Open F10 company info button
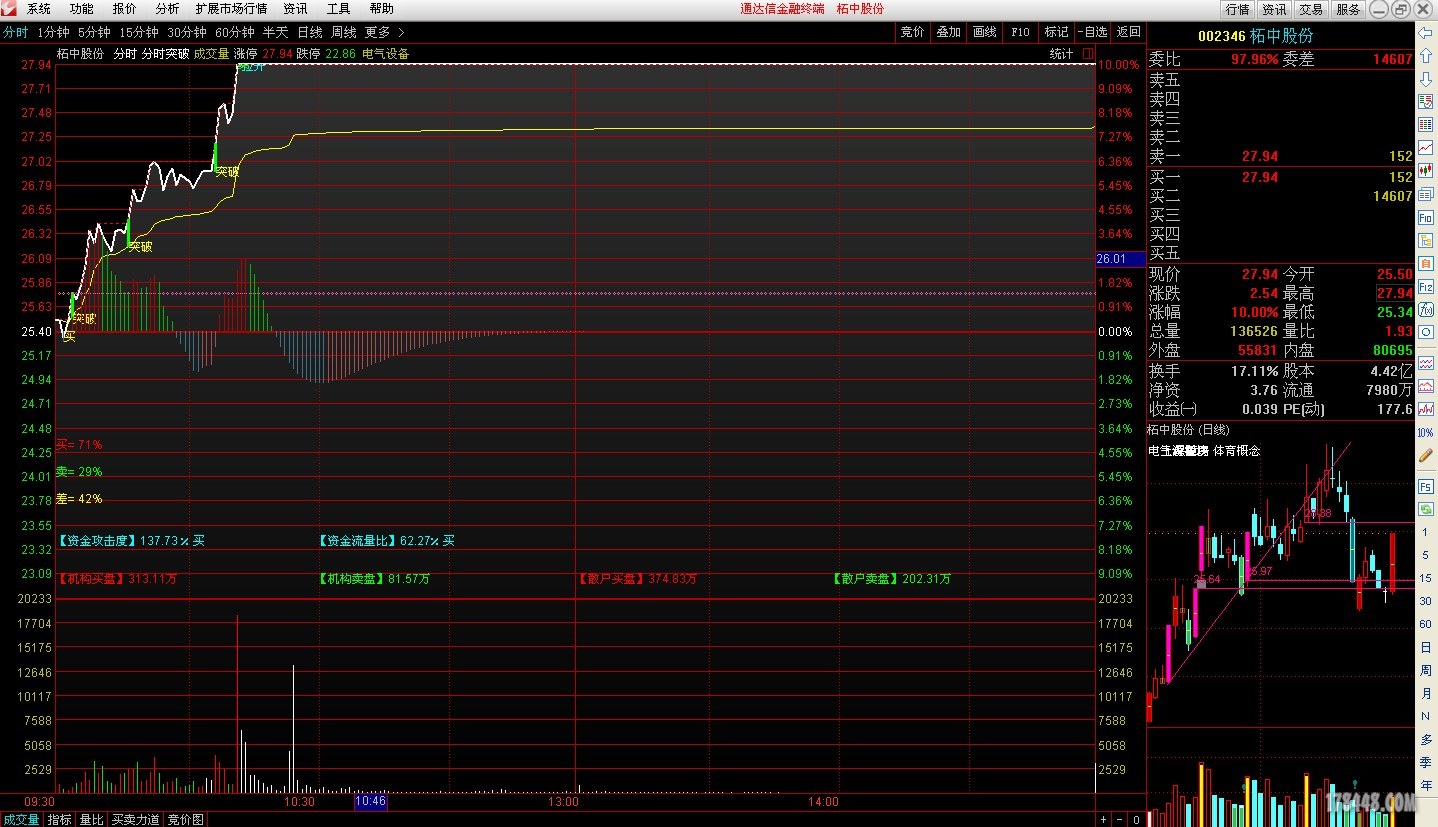 coord(1020,32)
